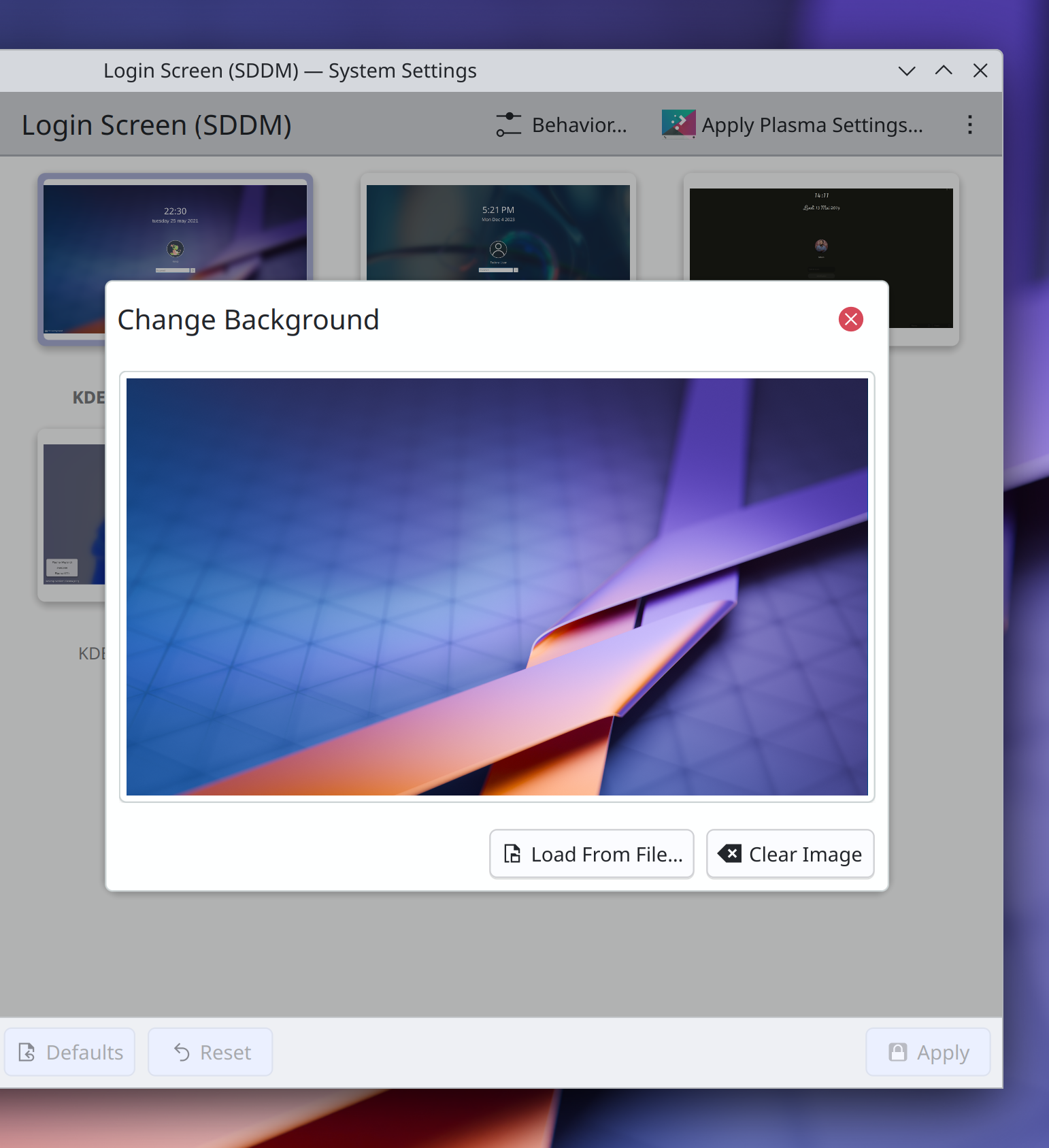The image size is (1049, 1148).
Task: Select the login theme showing 22:30
Action: pos(175,231)
